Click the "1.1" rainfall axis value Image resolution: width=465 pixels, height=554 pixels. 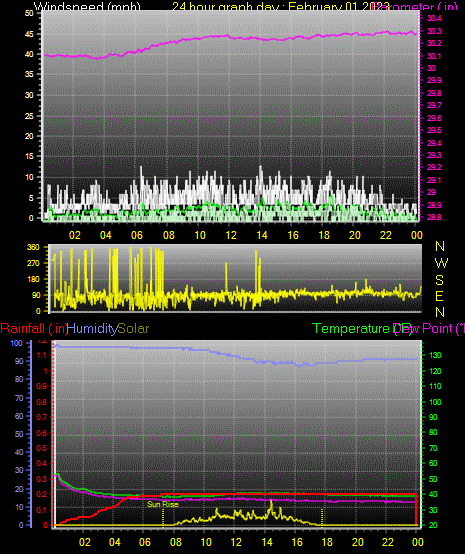(42, 356)
